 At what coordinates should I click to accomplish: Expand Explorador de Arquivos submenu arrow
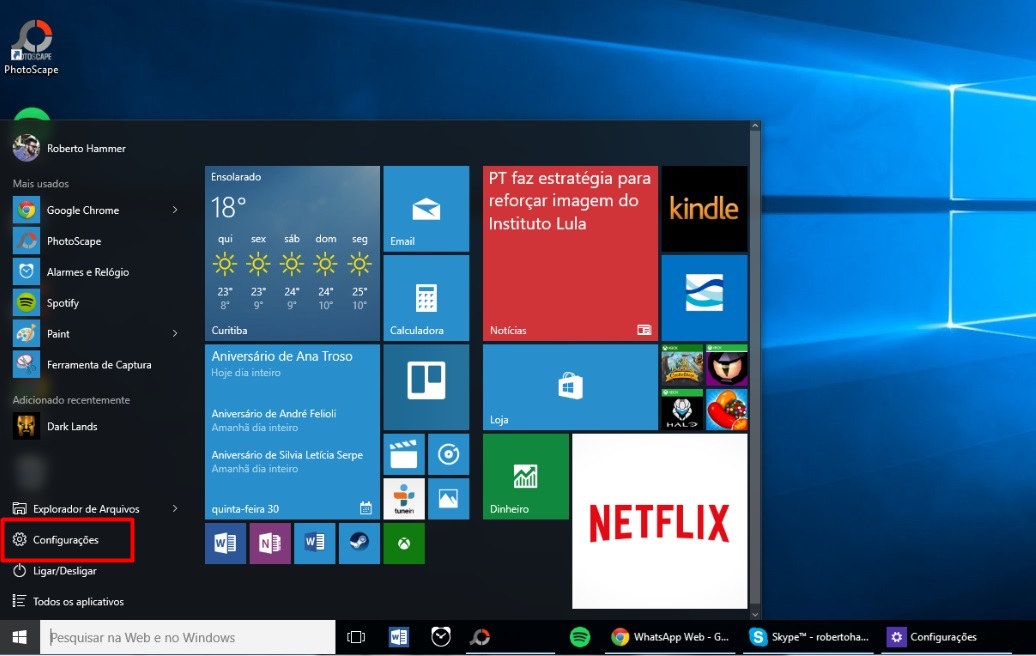pos(175,509)
